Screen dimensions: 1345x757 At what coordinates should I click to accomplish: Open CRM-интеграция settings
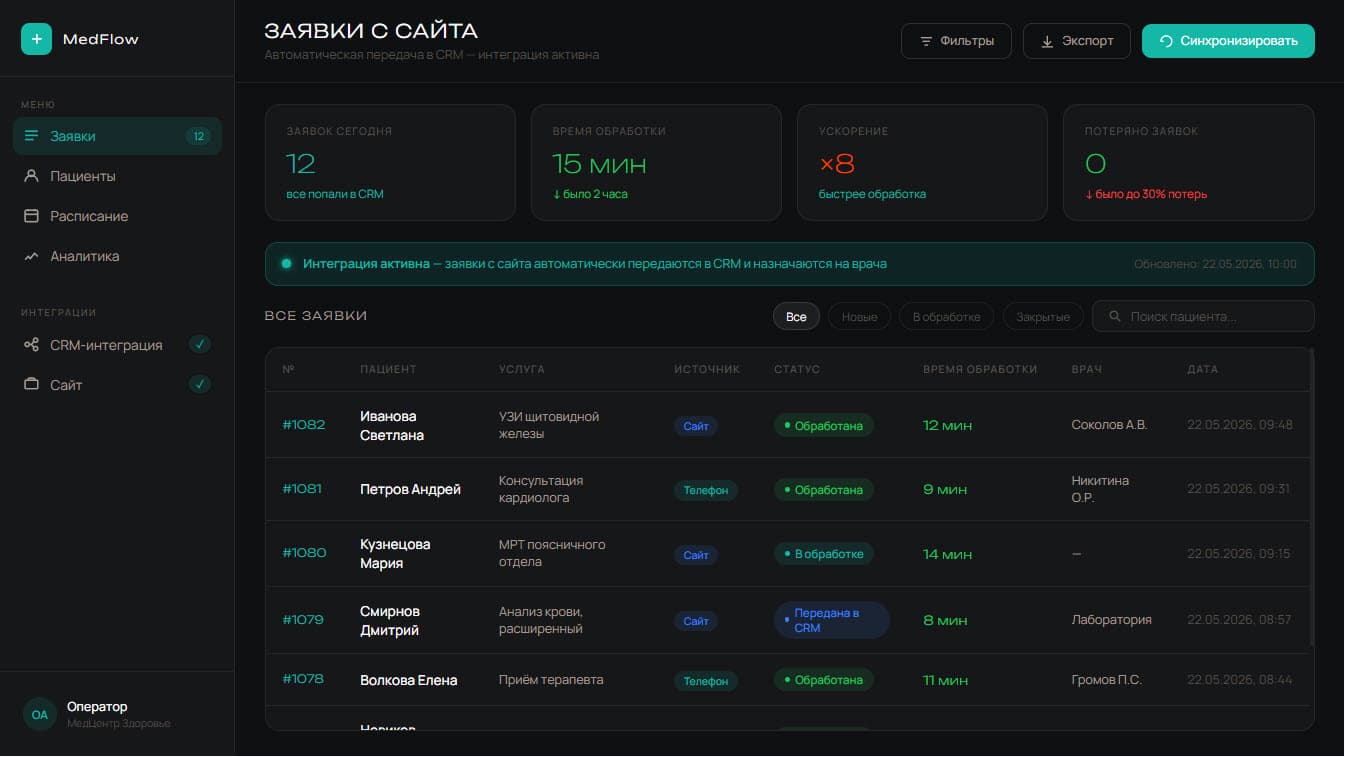[x=117, y=345]
